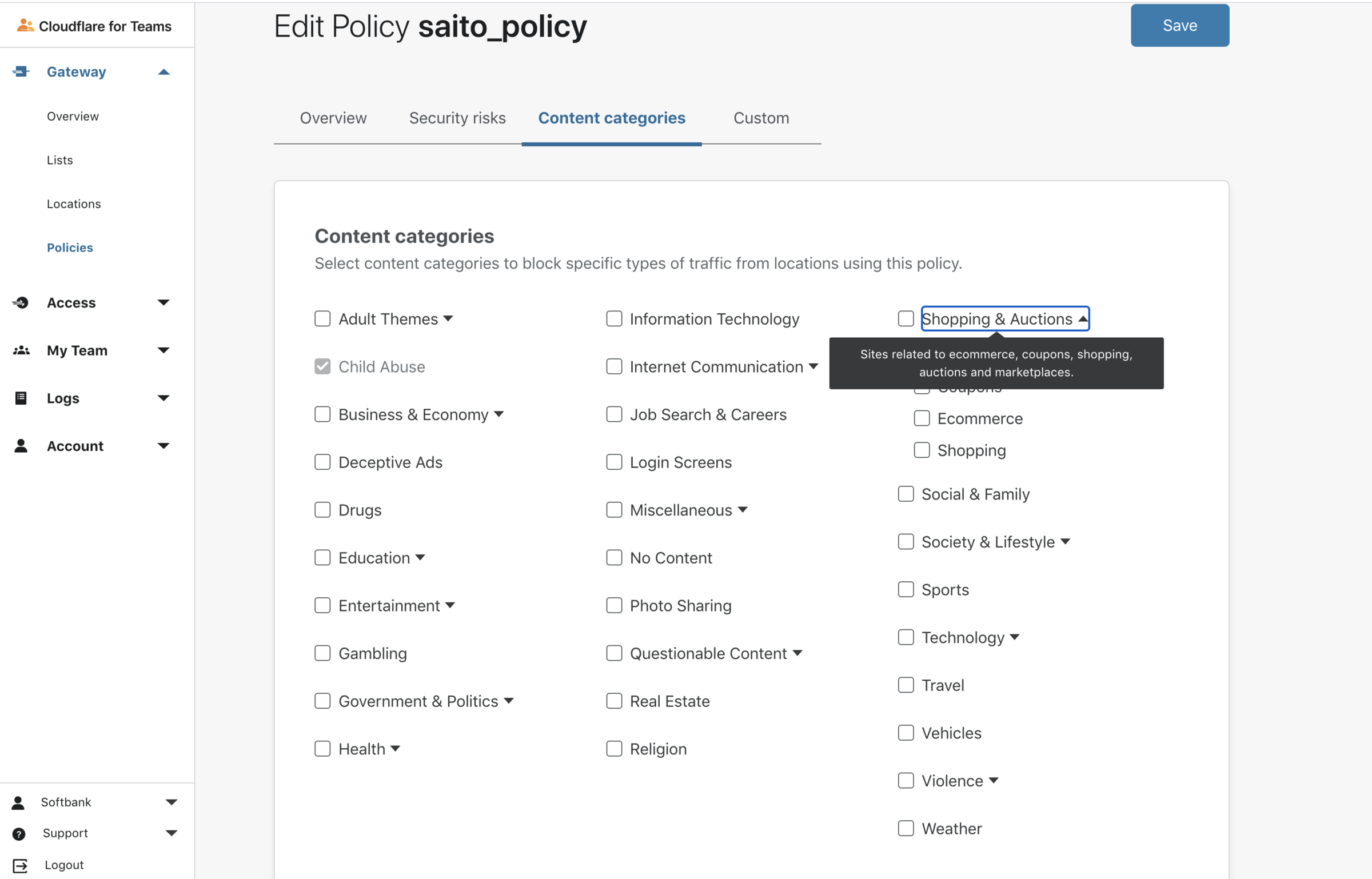The height and width of the screenshot is (879, 1372).
Task: Open the Custom tab
Action: tap(761, 118)
